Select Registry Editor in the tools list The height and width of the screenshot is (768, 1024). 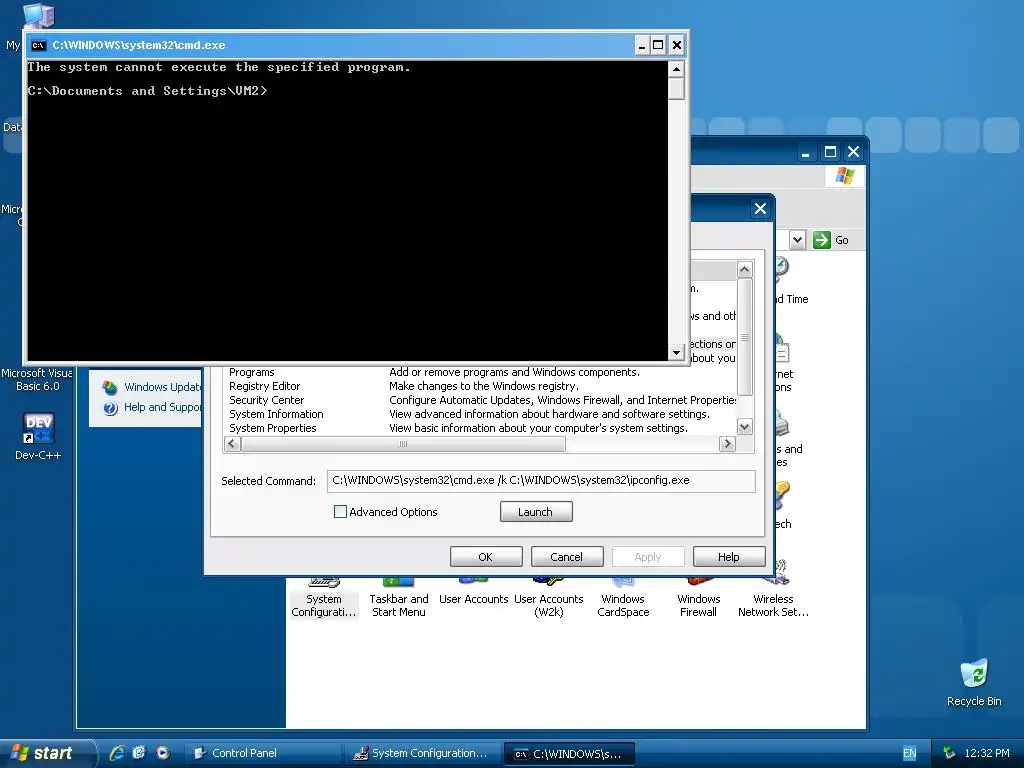click(x=264, y=386)
